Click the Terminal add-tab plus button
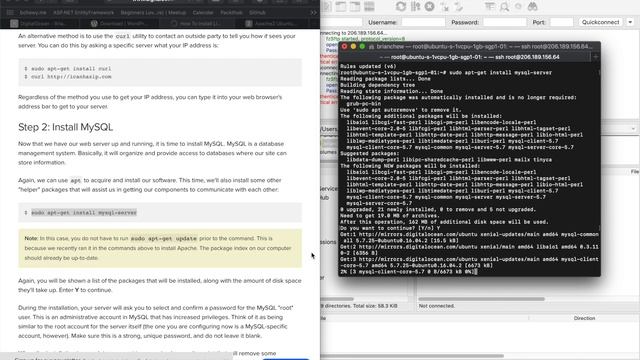 click(596, 57)
